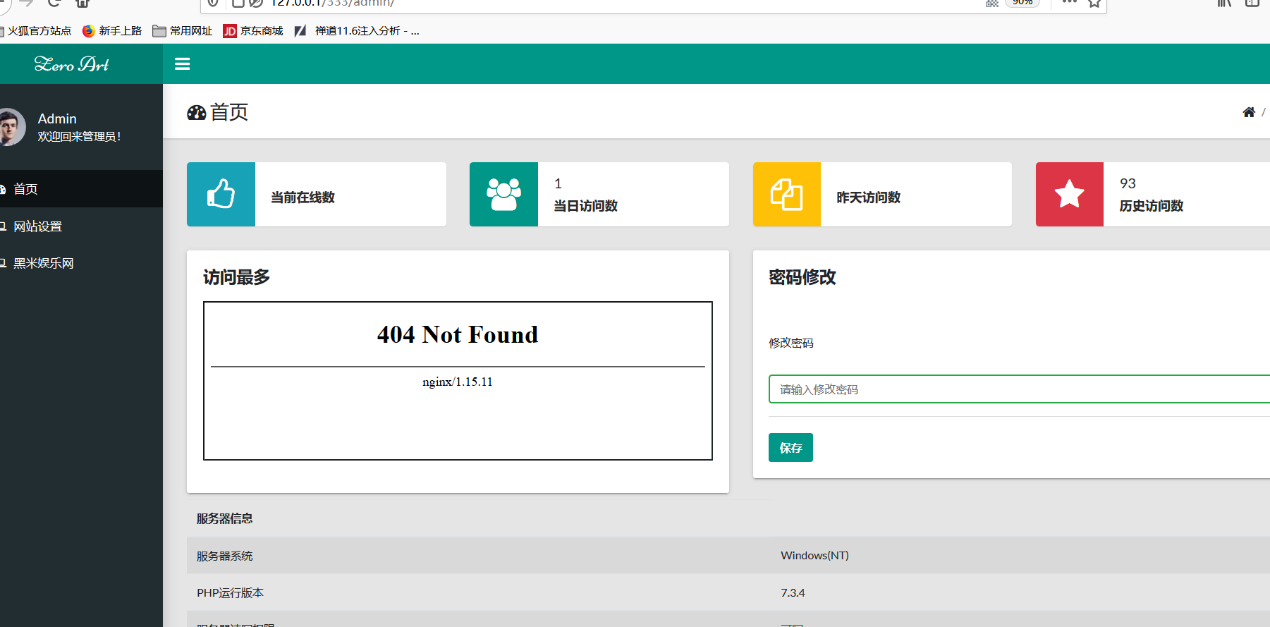This screenshot has height=627, width=1270.
Task: Expand the 常用网址 bookmark folder
Action: [x=182, y=31]
